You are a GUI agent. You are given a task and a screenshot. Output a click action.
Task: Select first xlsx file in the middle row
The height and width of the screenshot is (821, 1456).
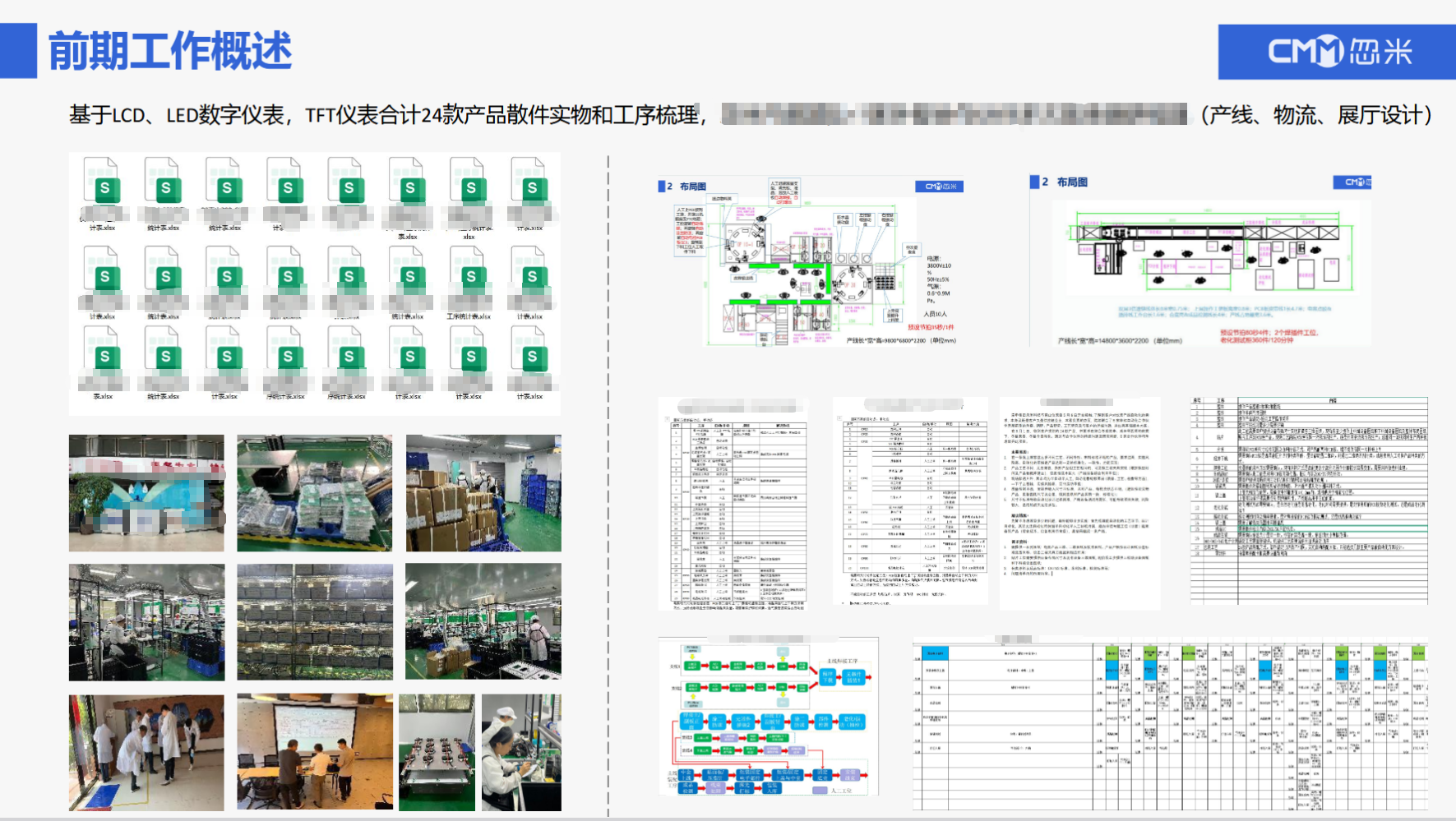(102, 279)
